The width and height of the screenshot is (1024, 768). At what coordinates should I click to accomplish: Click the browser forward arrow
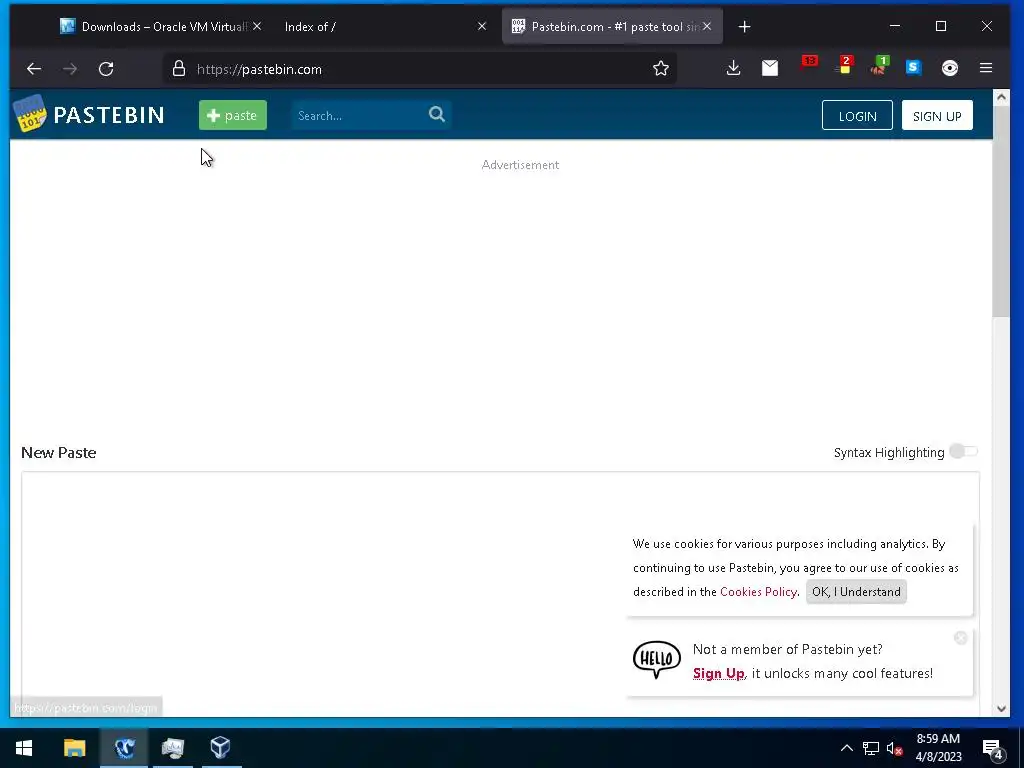(x=70, y=69)
